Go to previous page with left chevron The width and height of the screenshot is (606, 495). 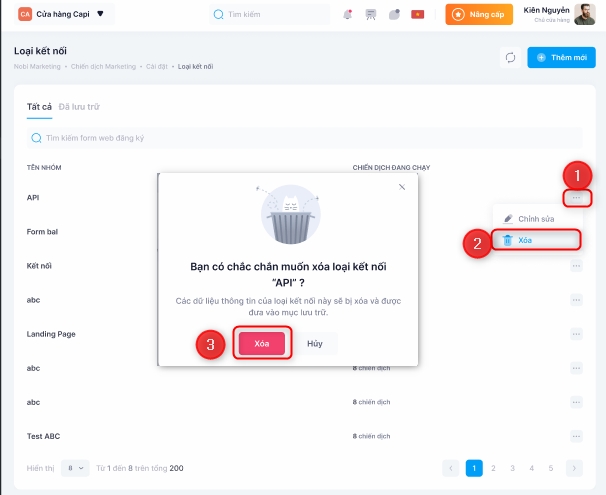[x=451, y=468]
